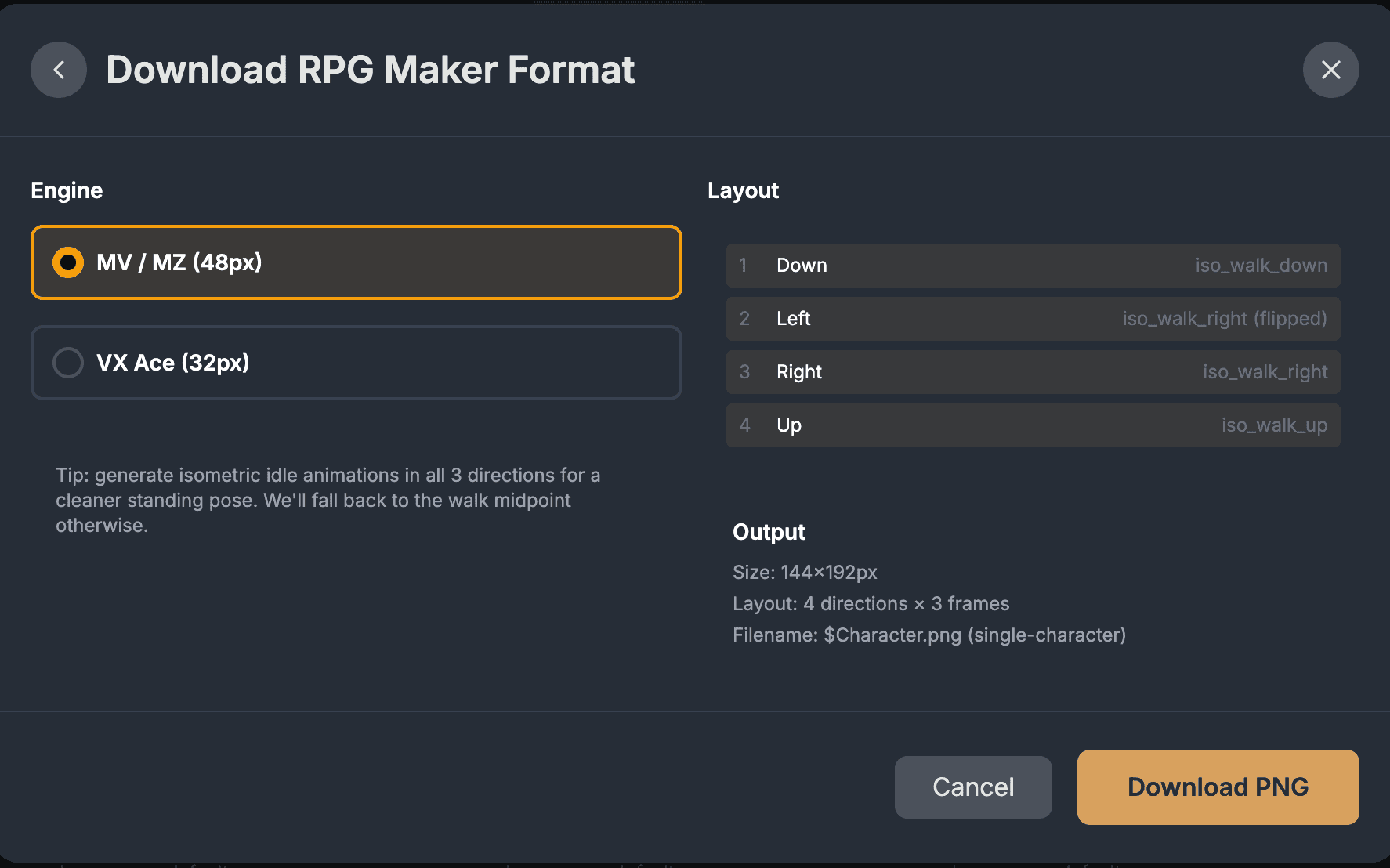1390x868 pixels.
Task: Click the isometric idle animations tip text
Action: (x=328, y=501)
